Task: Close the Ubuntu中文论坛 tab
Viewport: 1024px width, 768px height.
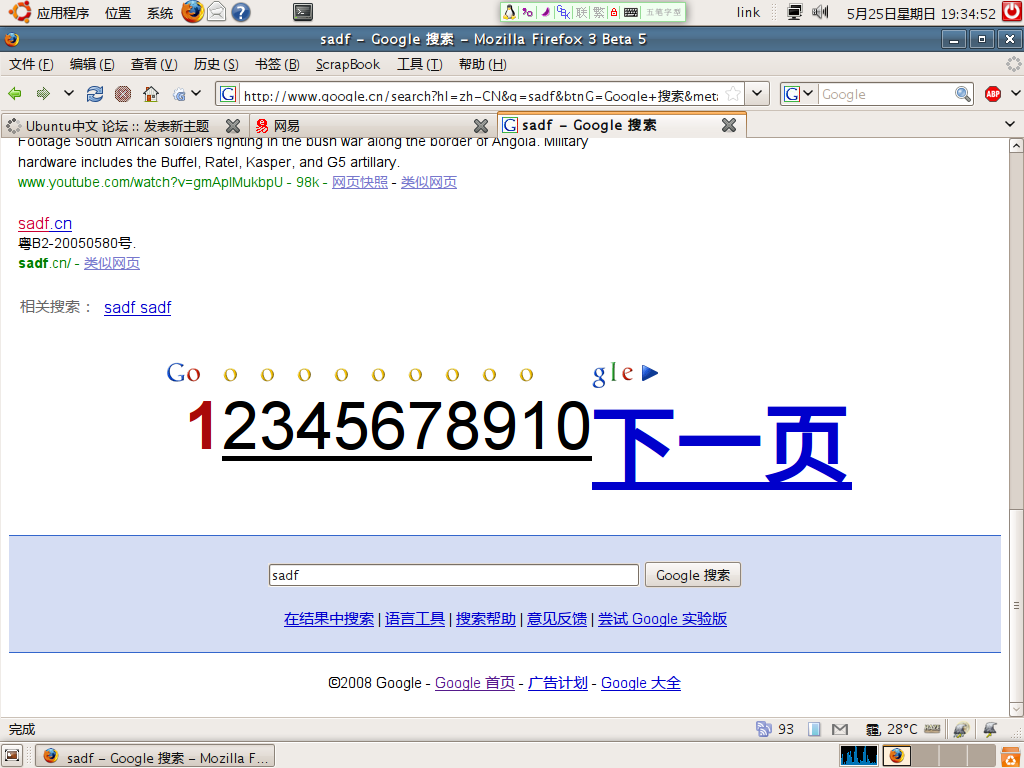Action: point(232,125)
